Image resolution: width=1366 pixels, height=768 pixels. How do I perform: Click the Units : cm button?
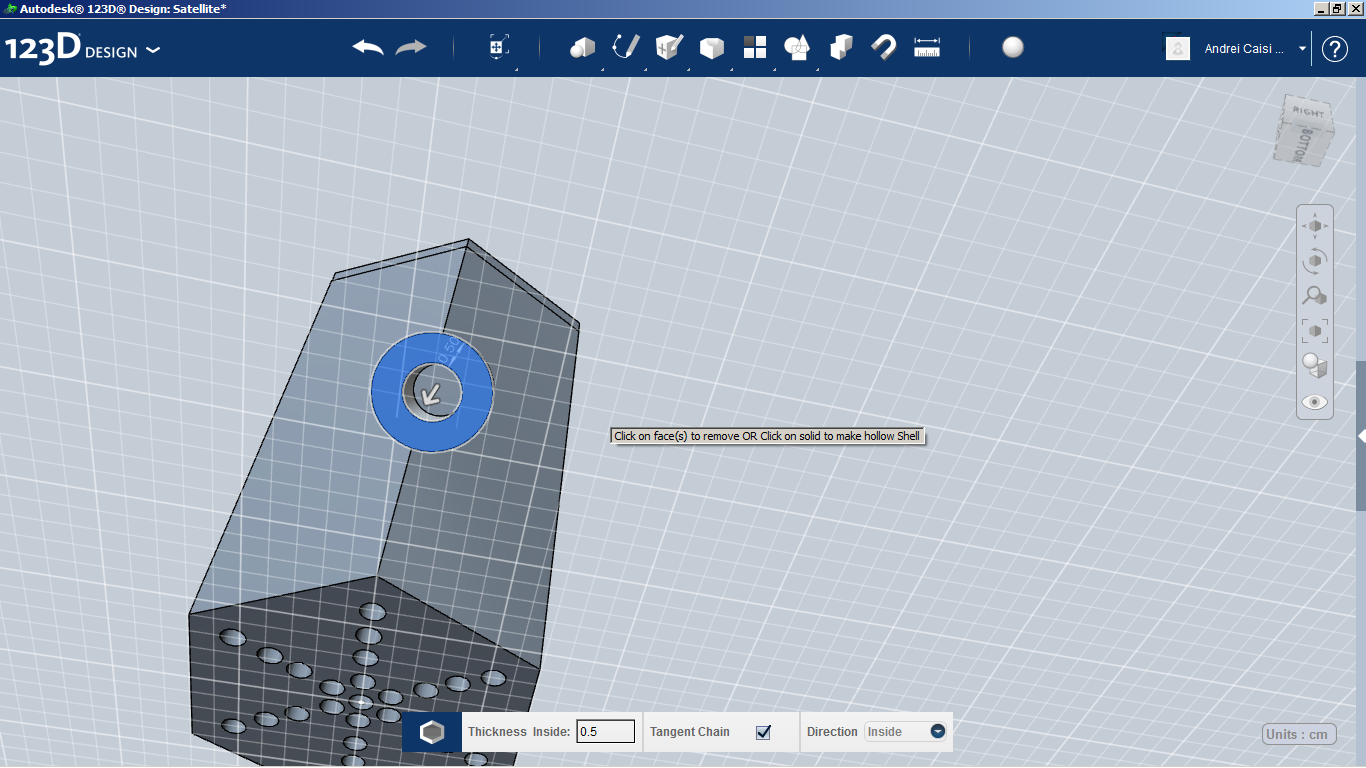[x=1299, y=735]
